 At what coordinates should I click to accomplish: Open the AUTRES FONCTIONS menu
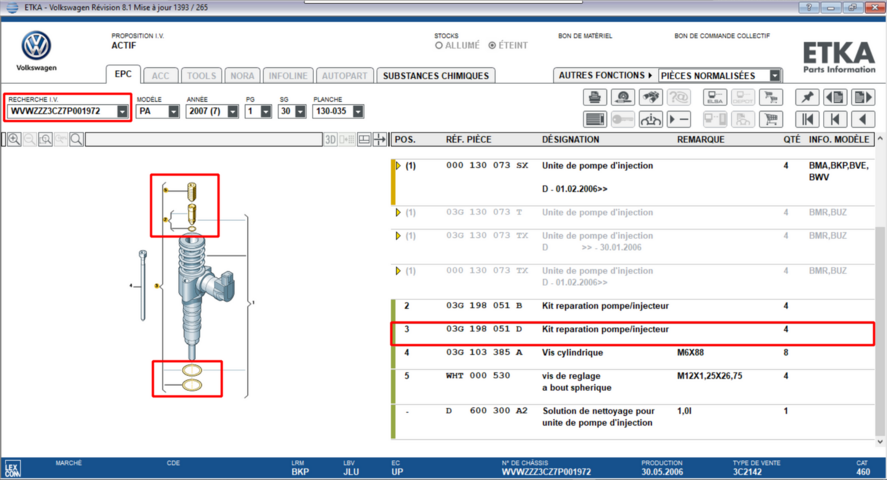click(605, 75)
